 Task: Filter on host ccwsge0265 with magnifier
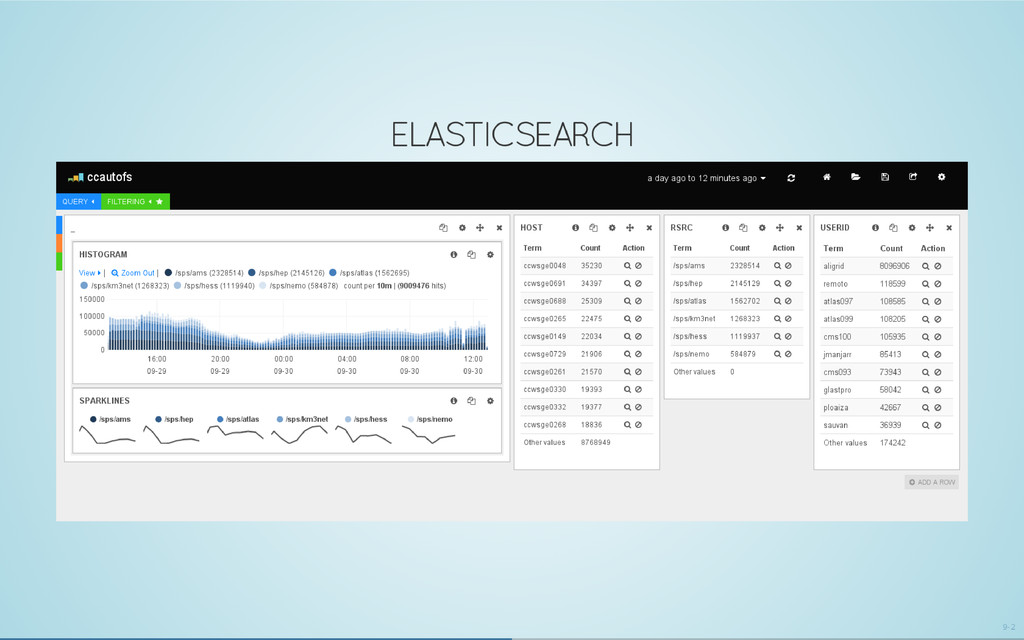pos(627,319)
